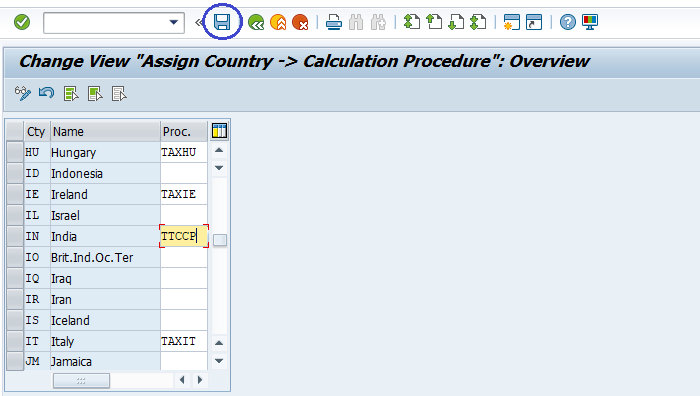The height and width of the screenshot is (396, 700).
Task: Click the TAXIE procedure field for Ireland
Action: (184, 194)
